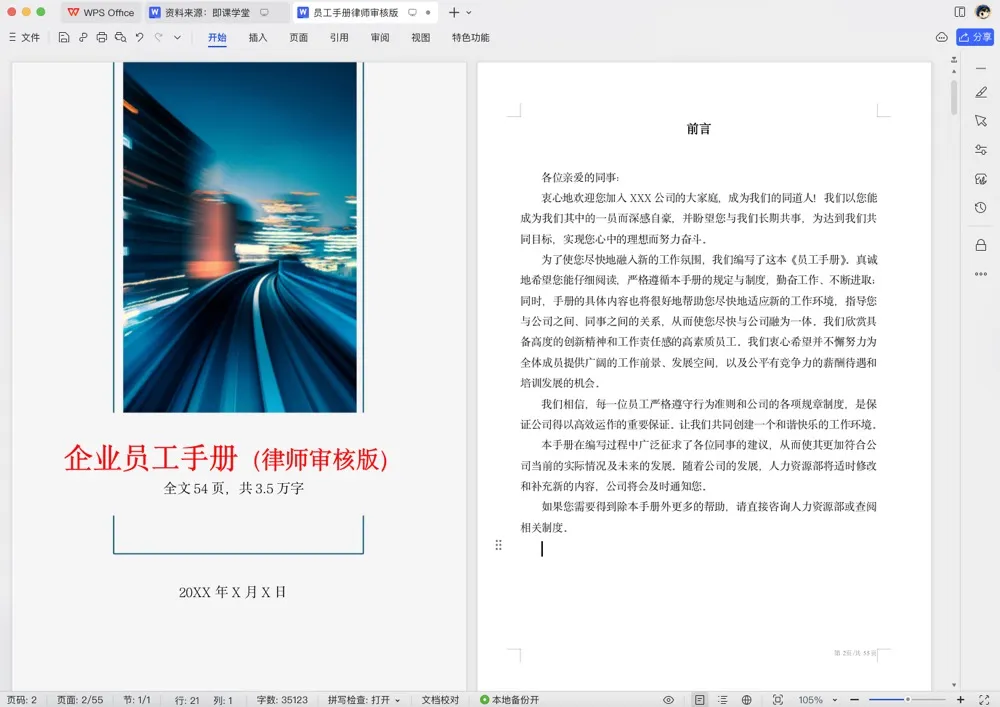Viewport: 1000px width, 707px height.
Task: Switch to the 引用 ribbon tab
Action: (x=339, y=38)
